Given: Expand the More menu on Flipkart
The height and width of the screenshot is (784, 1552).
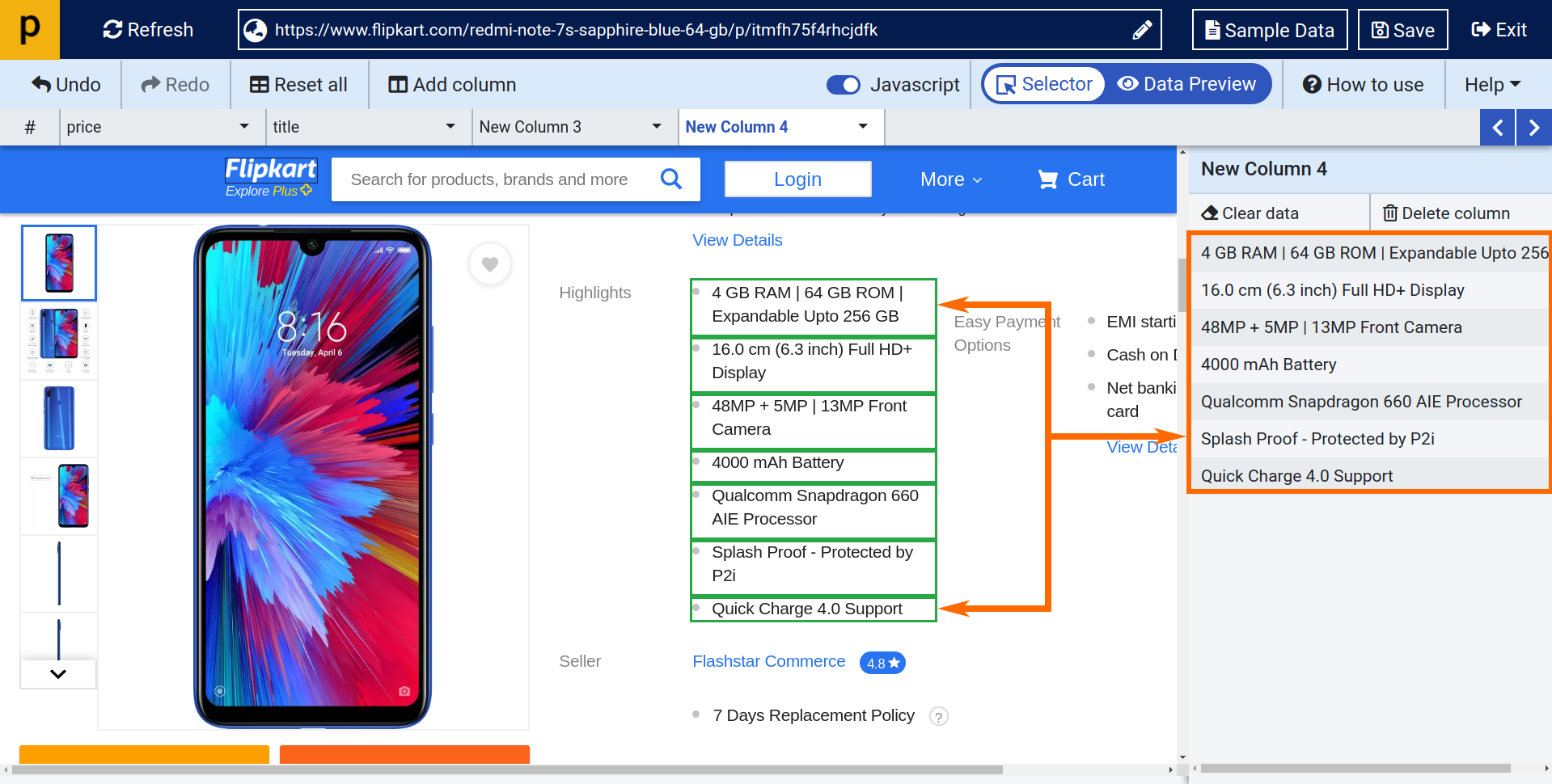Looking at the screenshot, I should point(951,179).
